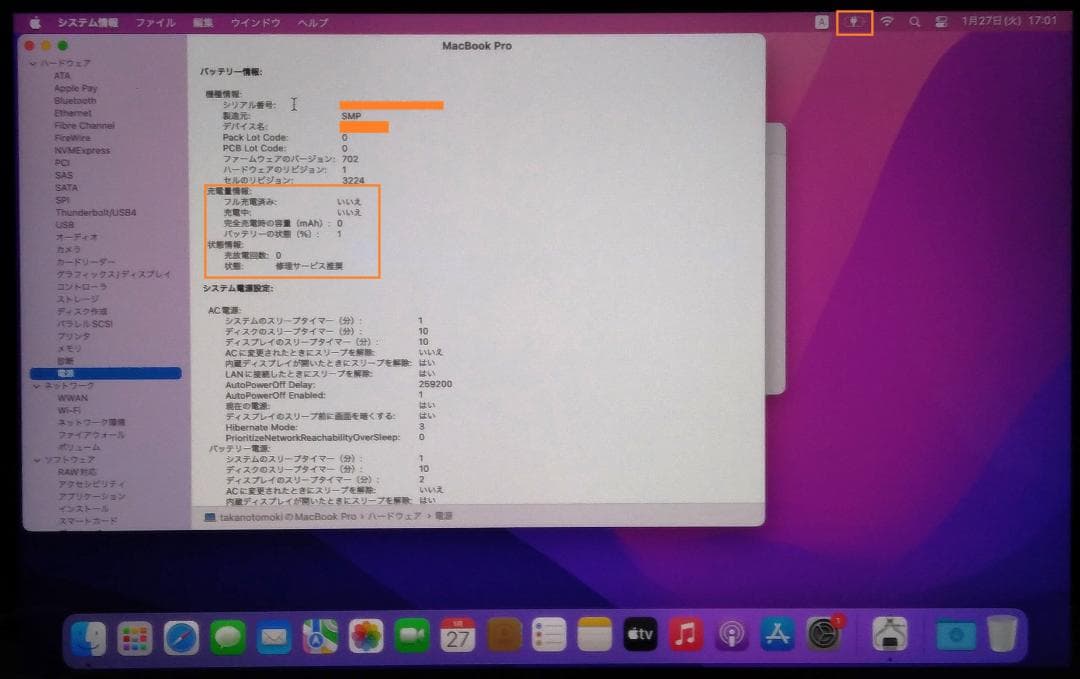The image size is (1080, 679).
Task: Click the battery status icon in menu bar
Action: point(852,21)
